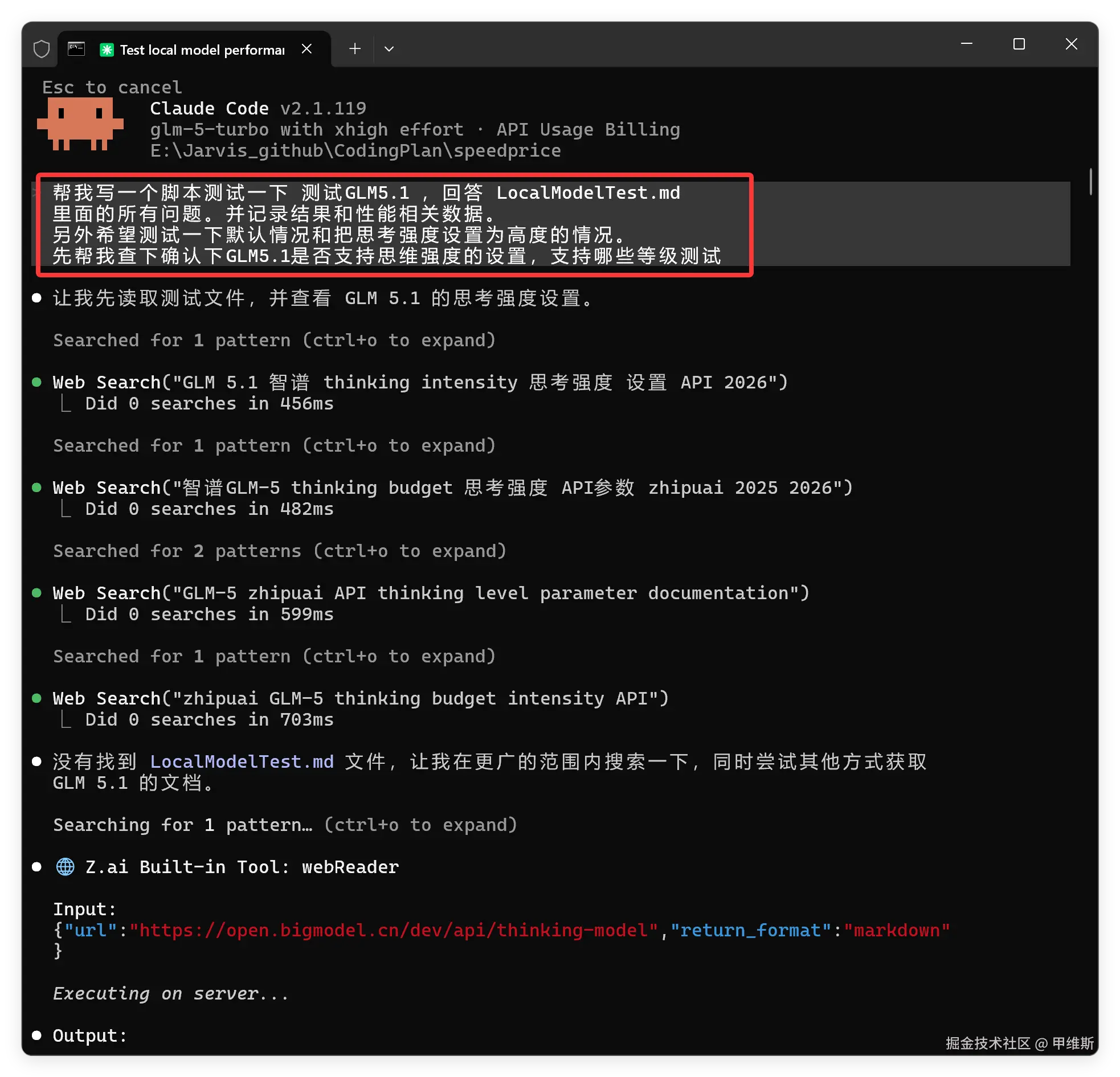Viewport: 1120px width, 1077px height.
Task: Click the Claude Code pixel mascot logo
Action: coord(80,124)
